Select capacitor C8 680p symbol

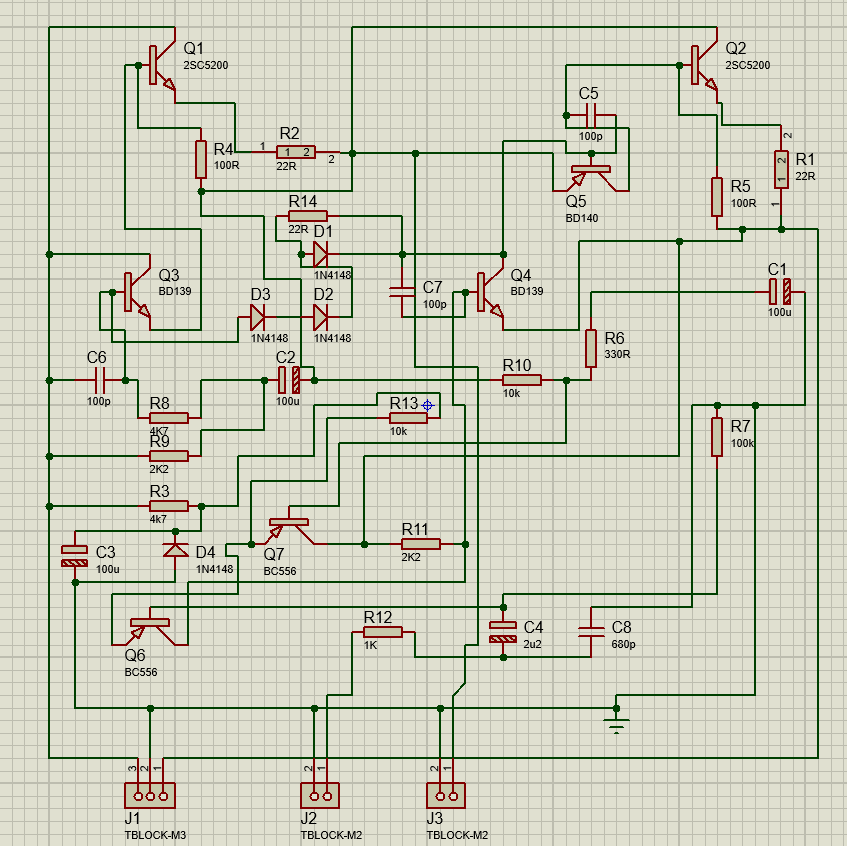tap(592, 630)
